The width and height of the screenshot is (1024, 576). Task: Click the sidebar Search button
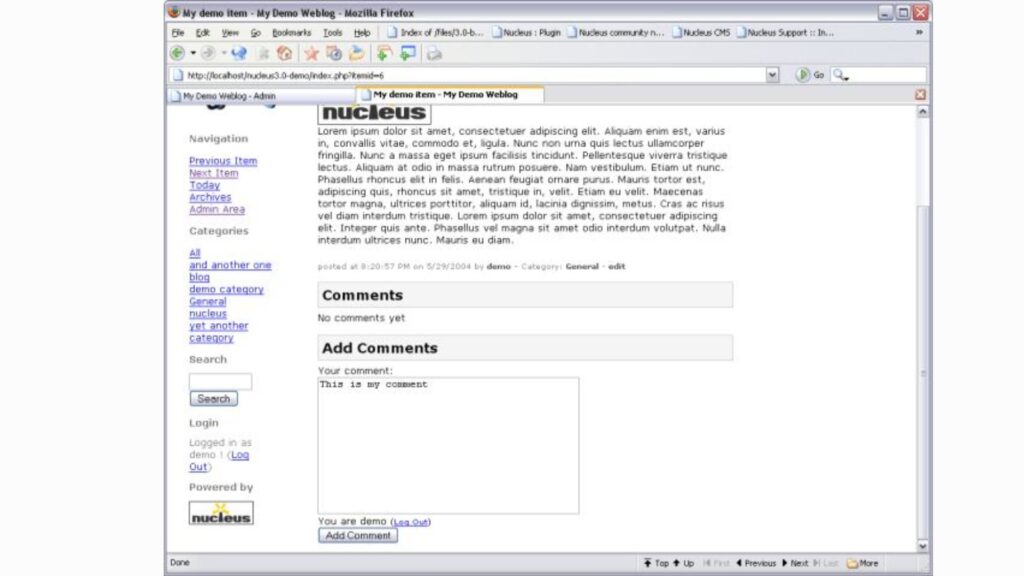click(214, 398)
